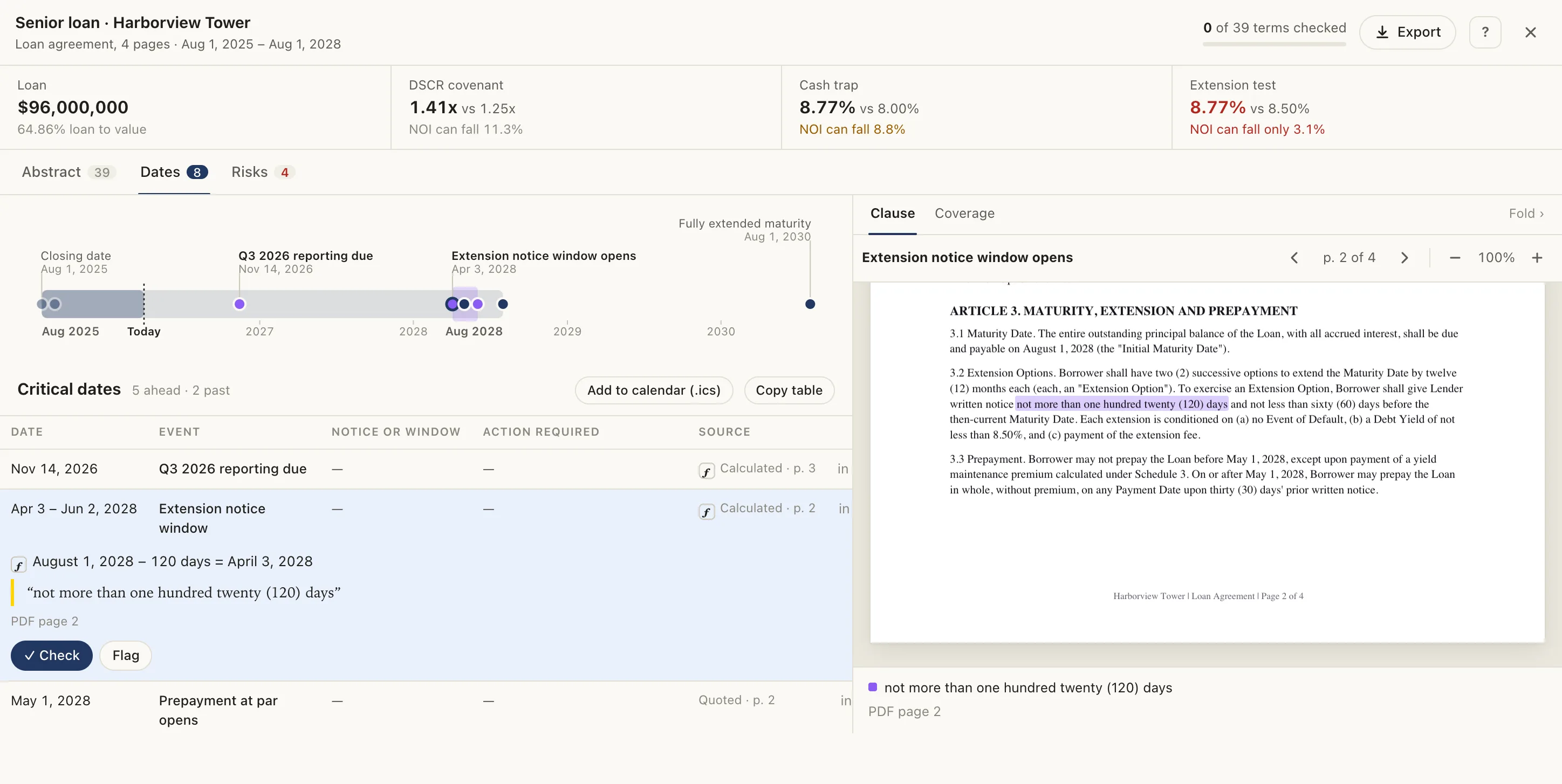Viewport: 1562px width, 784px height.
Task: Click the Fully extended maturity timeline dot
Action: coord(810,305)
